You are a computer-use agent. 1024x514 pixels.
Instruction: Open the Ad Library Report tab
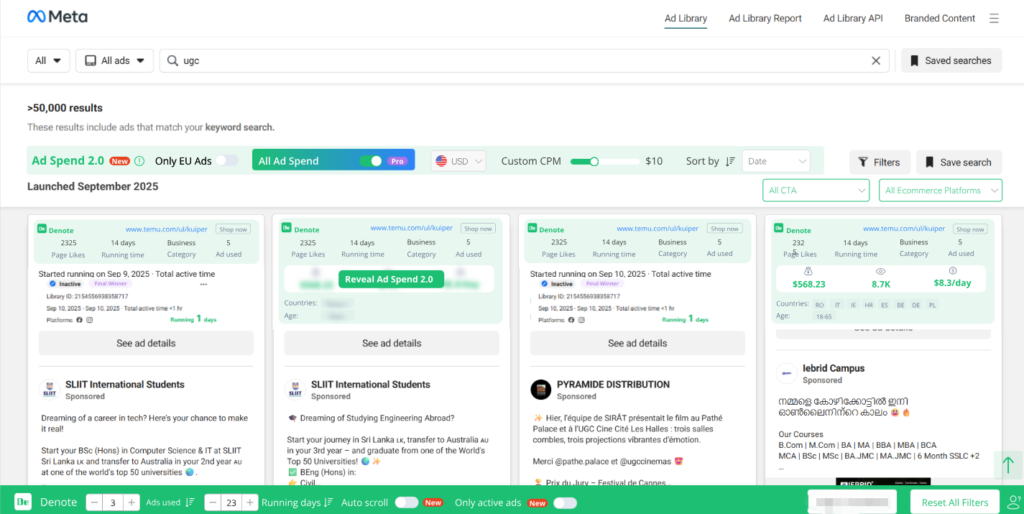click(x=764, y=18)
